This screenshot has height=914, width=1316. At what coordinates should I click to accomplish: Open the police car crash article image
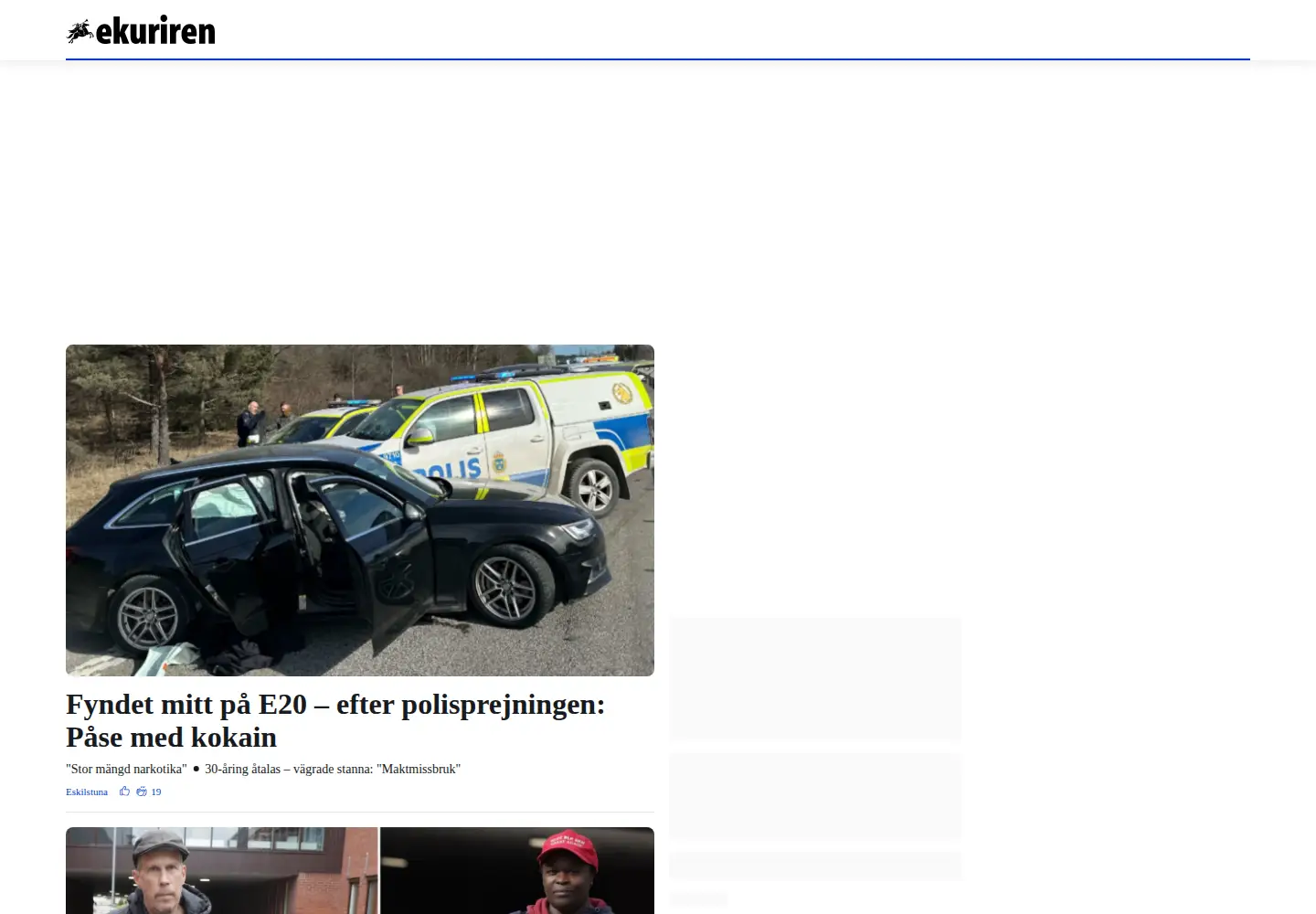pyautogui.click(x=360, y=510)
